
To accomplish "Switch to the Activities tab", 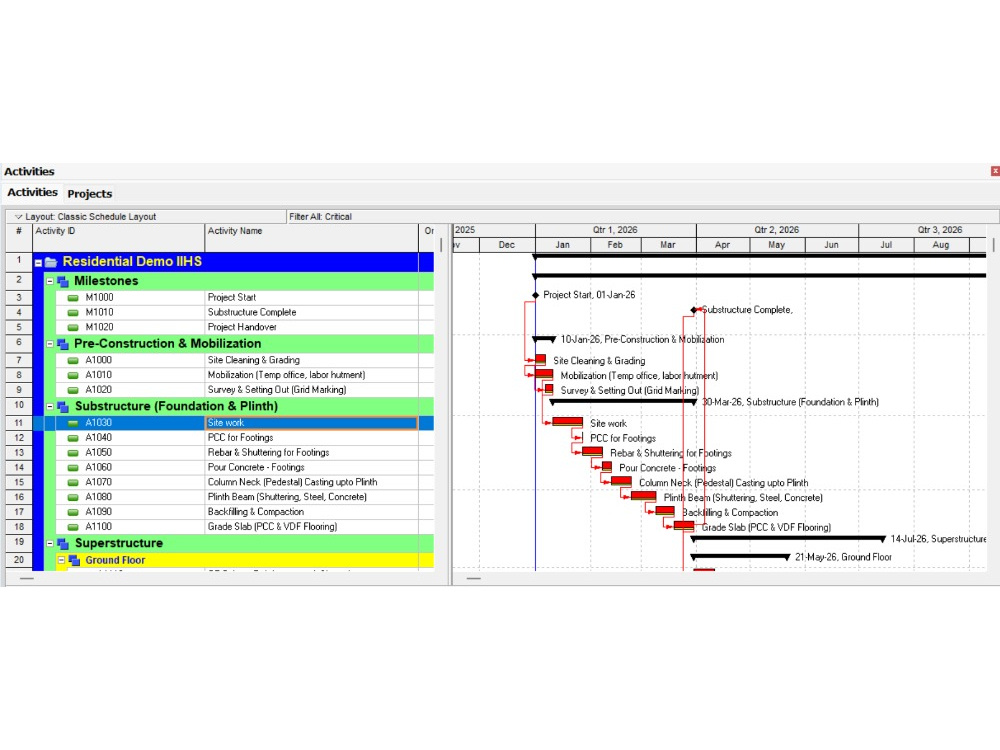I will pos(32,192).
